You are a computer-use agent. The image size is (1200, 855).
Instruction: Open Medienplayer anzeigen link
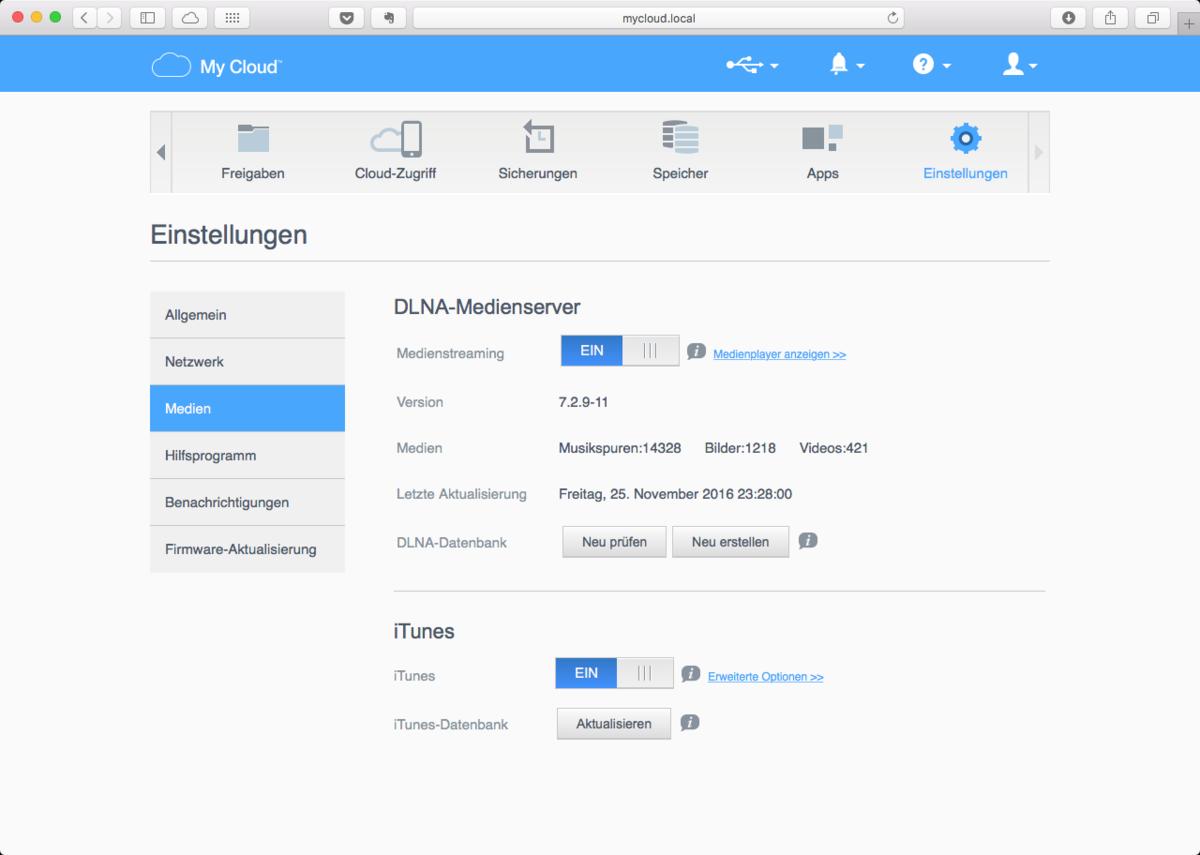click(x=779, y=354)
